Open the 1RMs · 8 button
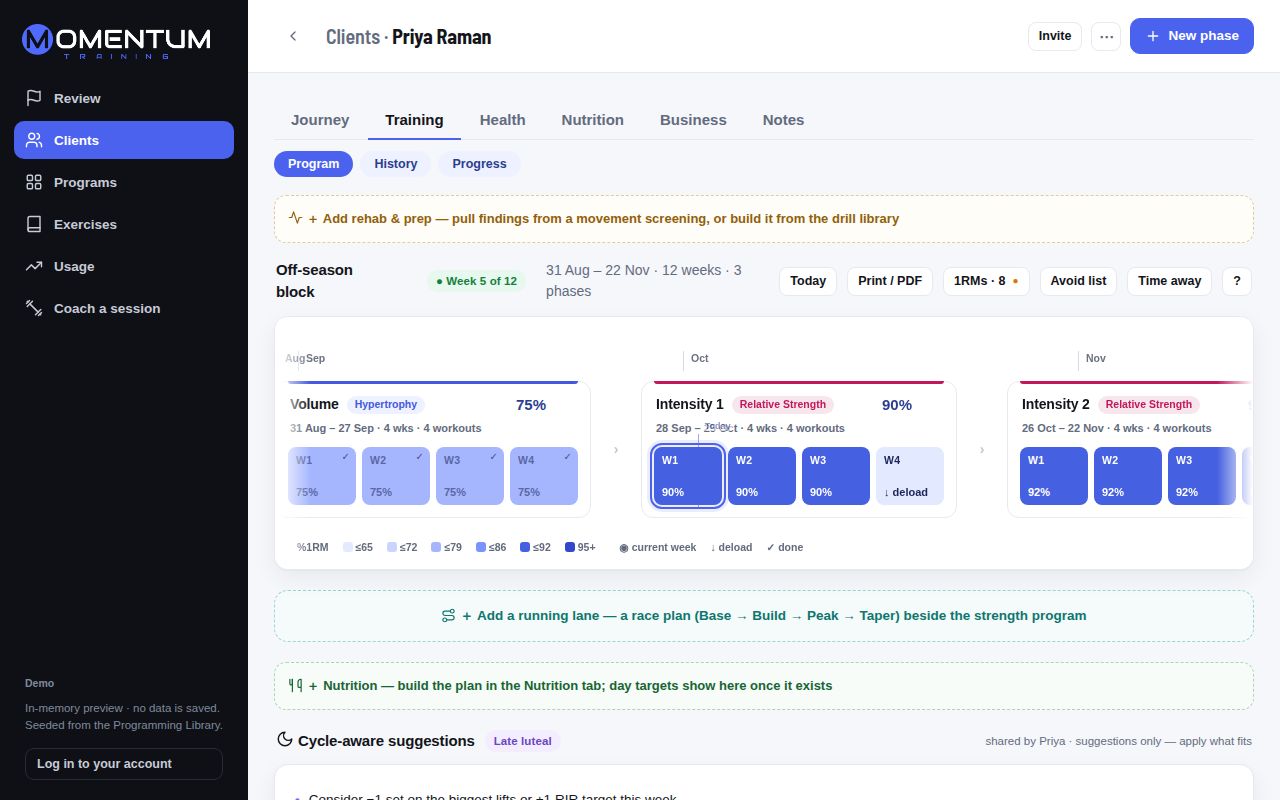This screenshot has width=1280, height=800. 986,281
